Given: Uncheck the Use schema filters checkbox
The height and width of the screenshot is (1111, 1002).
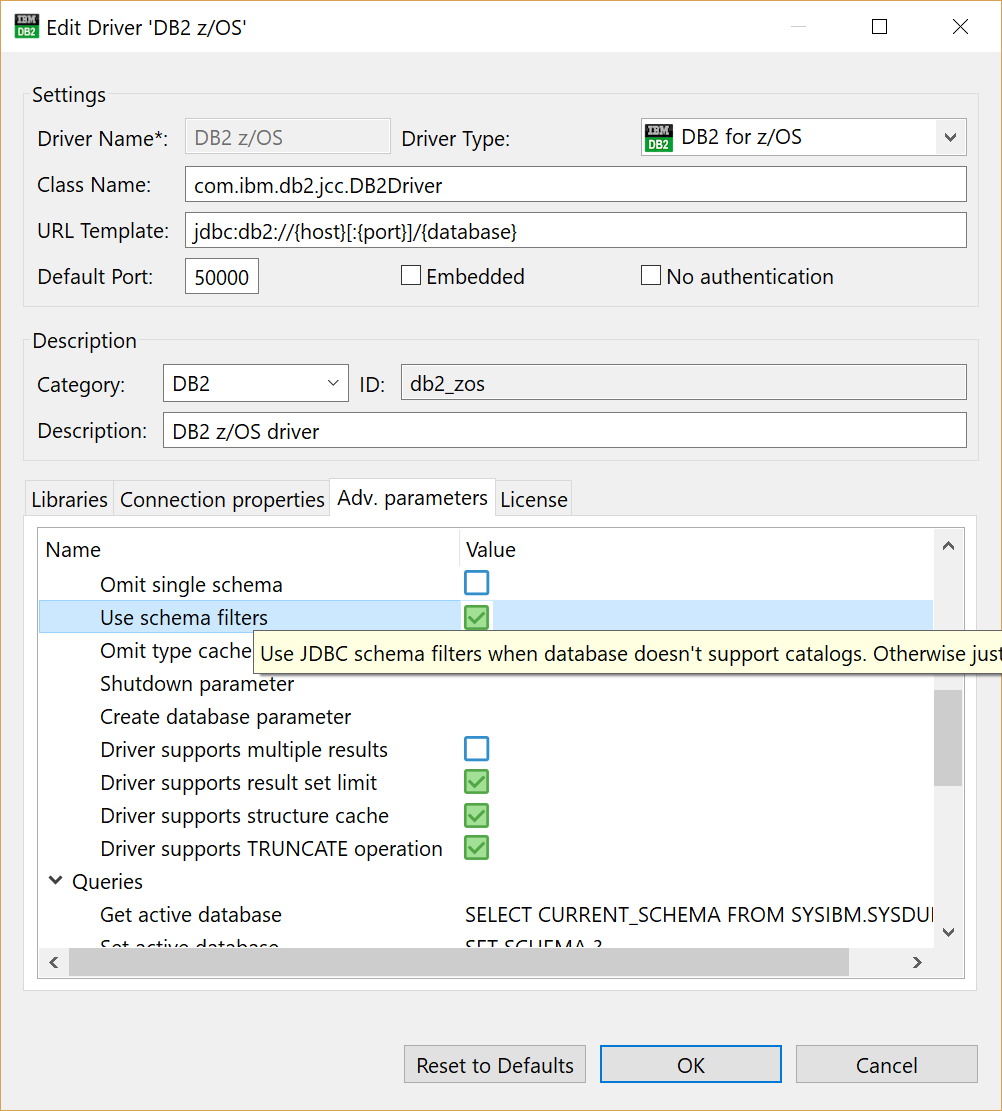Looking at the screenshot, I should click(476, 617).
